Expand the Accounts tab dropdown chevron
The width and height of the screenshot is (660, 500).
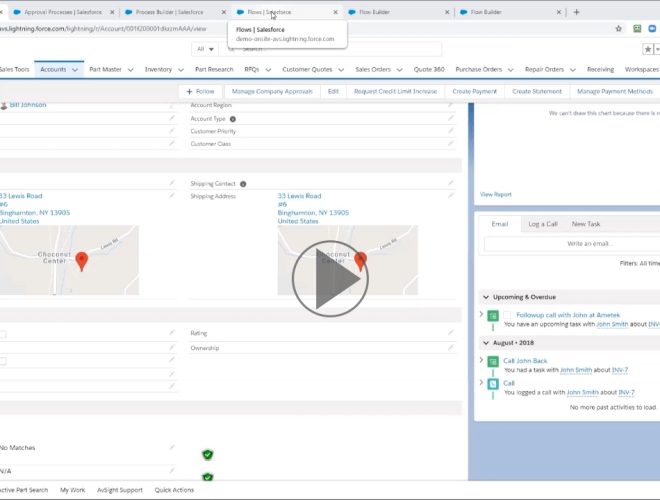click(75, 70)
